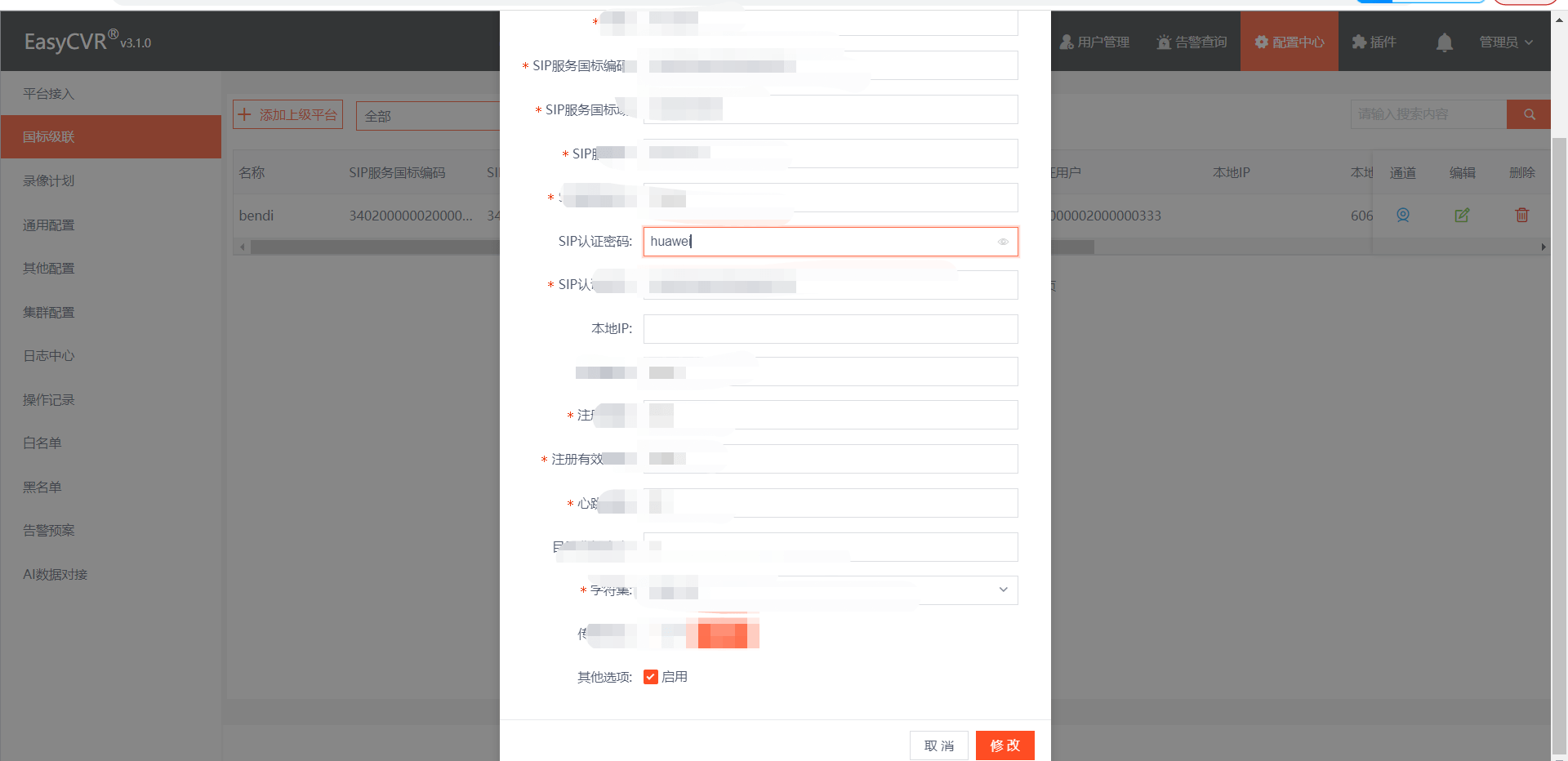
Task: Click the search magnifier button
Action: 1529,114
